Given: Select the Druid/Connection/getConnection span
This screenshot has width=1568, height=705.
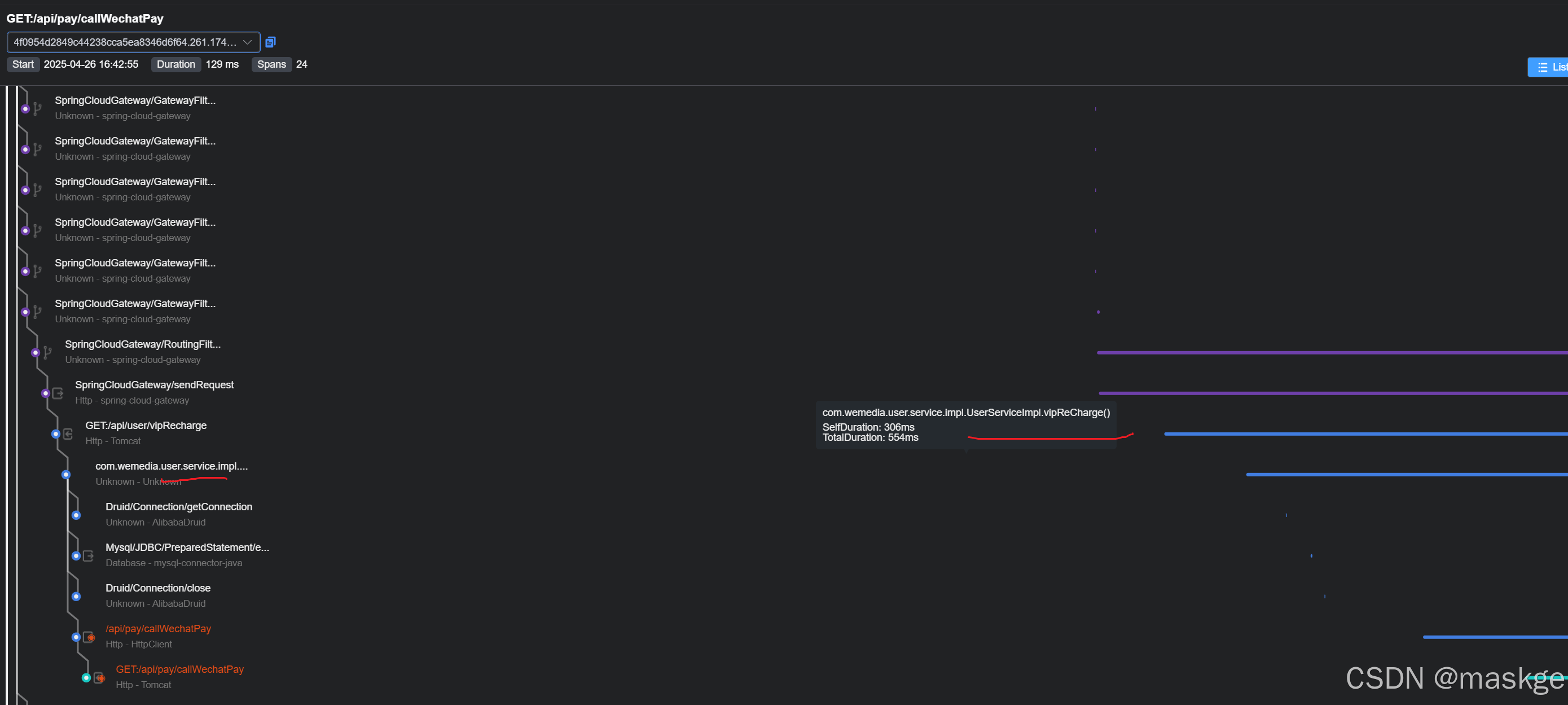Looking at the screenshot, I should pyautogui.click(x=178, y=506).
